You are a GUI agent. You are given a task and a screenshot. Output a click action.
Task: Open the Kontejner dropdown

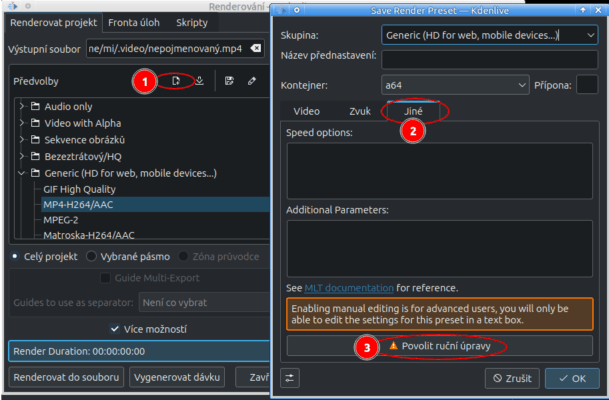tap(455, 85)
